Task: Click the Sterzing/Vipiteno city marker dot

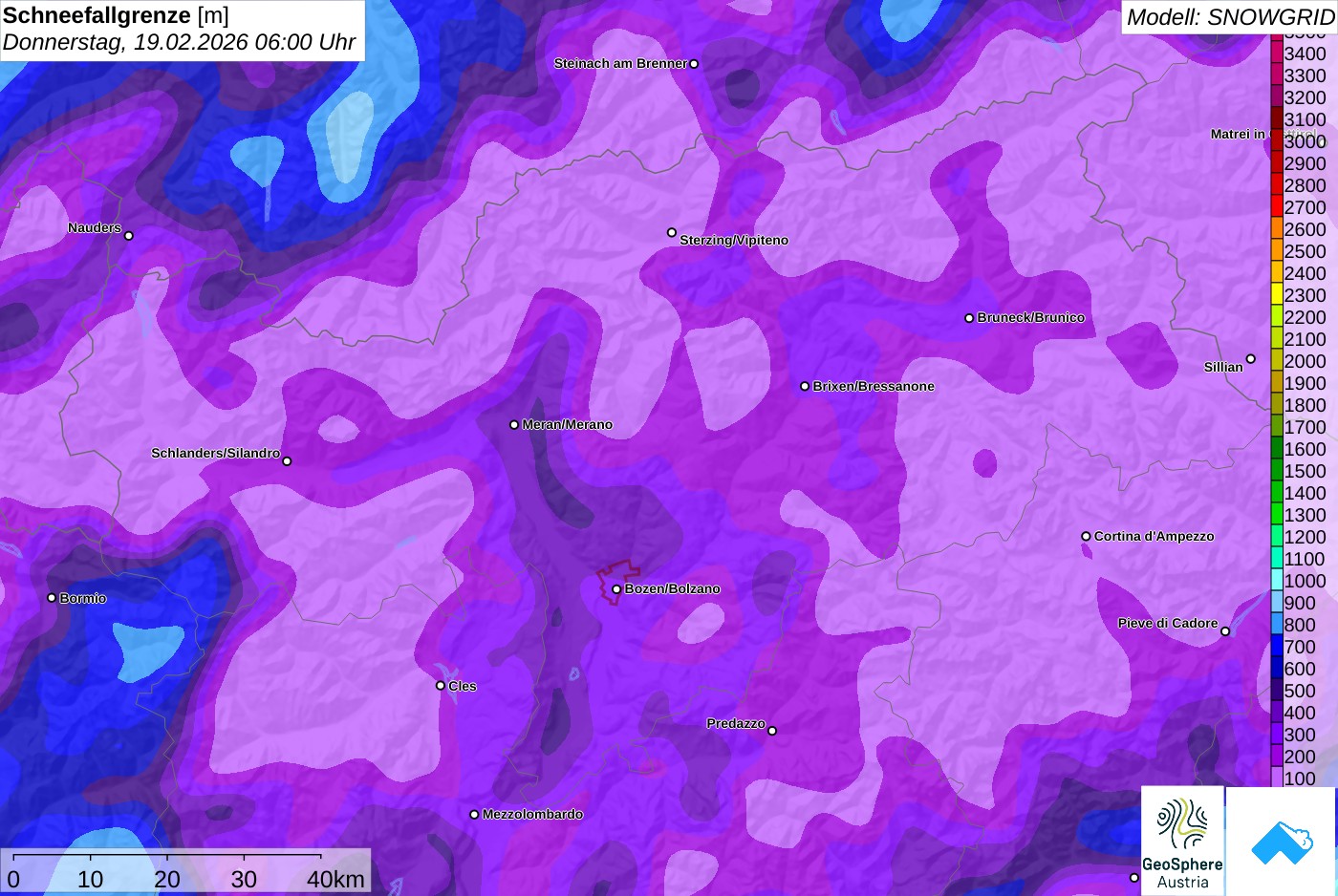Action: pyautogui.click(x=672, y=233)
